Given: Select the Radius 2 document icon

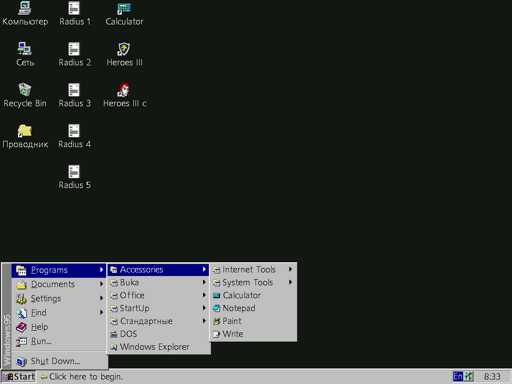Looking at the screenshot, I should click(x=74, y=55).
